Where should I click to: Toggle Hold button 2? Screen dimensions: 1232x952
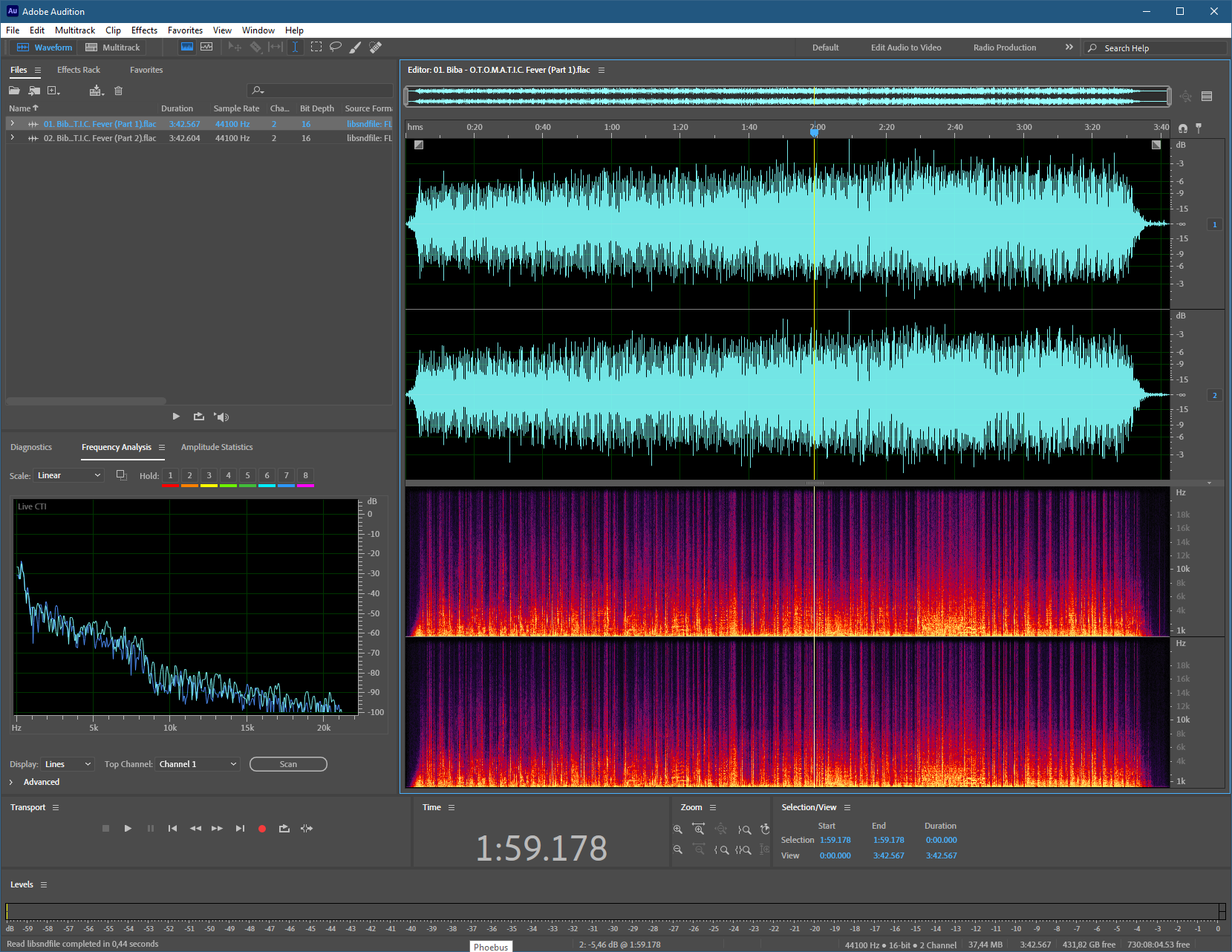point(189,475)
